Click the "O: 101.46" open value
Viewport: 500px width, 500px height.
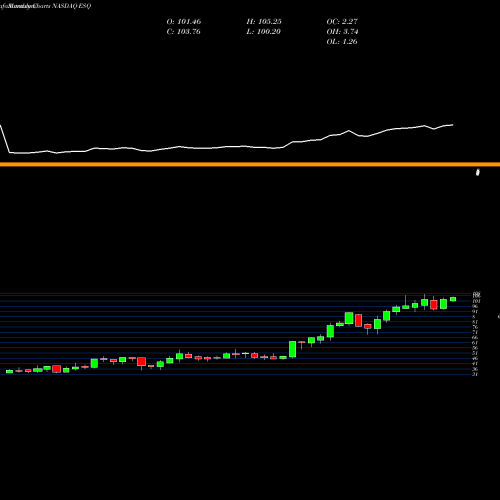tap(184, 22)
